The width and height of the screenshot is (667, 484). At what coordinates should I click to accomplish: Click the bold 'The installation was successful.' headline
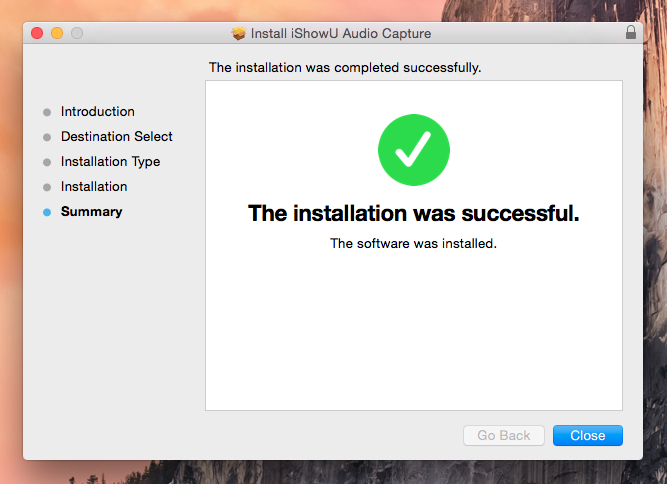pyautogui.click(x=413, y=213)
